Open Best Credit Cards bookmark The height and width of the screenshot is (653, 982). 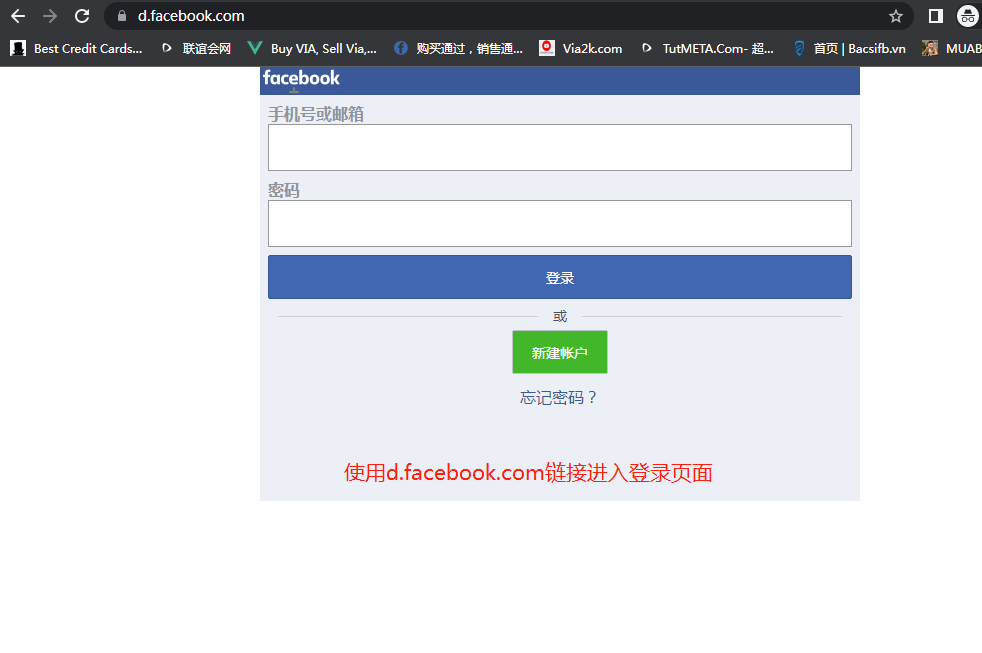tap(77, 48)
